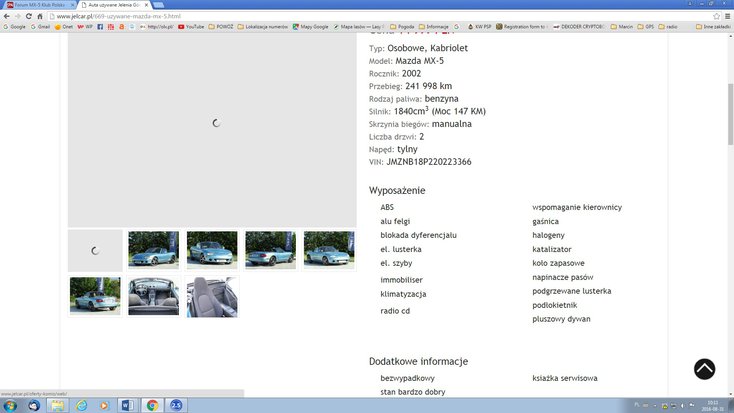Viewport: 734px width, 413px height.
Task: Close the Auta używane Jelenia Góra tab
Action: tap(147, 5)
